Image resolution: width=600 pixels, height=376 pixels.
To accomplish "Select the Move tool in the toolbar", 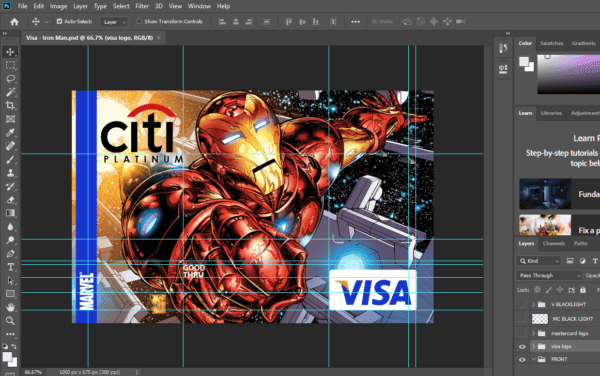I will point(10,52).
